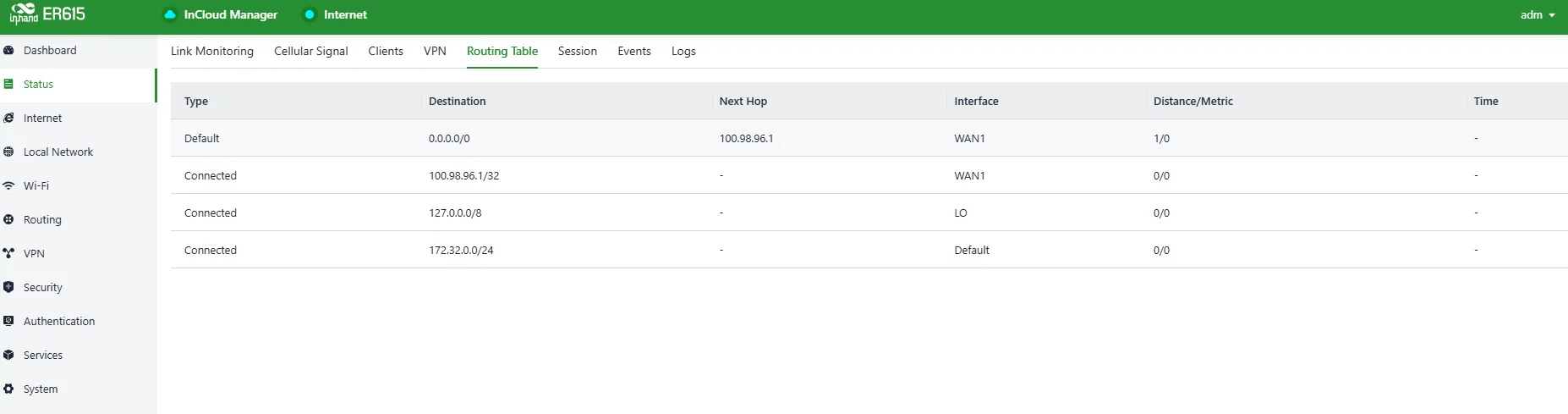Switch to the Session tab
This screenshot has width=1568, height=414.
(x=578, y=51)
